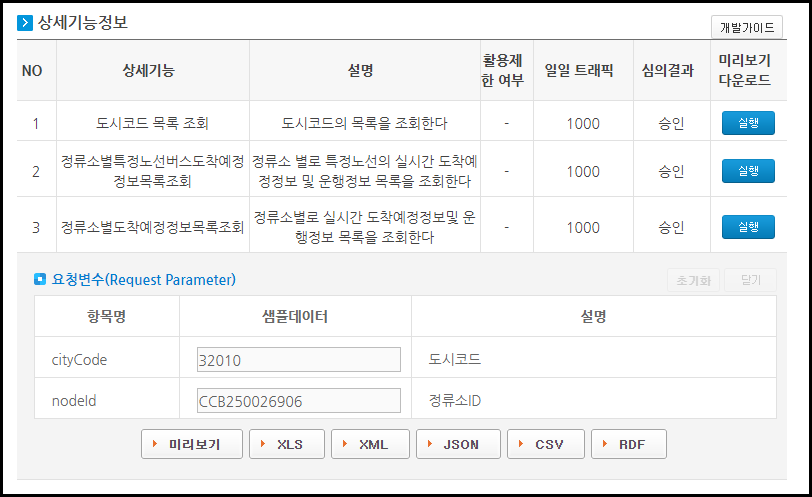Click the cityCode parameter name
Screen dimensions: 812x497
[79, 360]
